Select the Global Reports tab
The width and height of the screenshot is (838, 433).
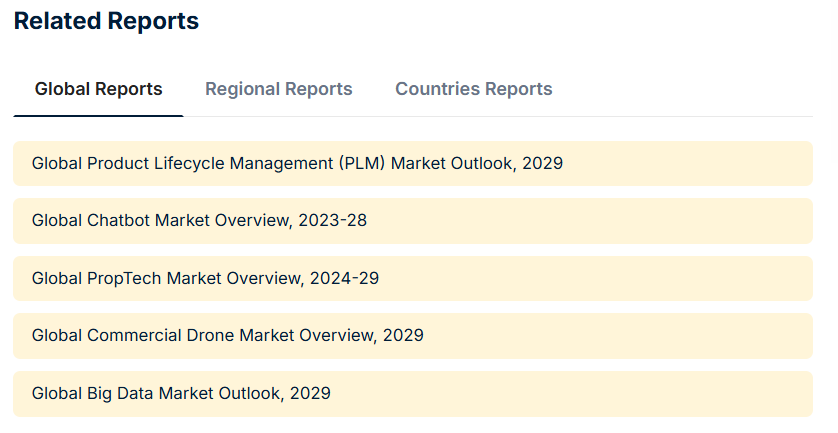(x=98, y=89)
